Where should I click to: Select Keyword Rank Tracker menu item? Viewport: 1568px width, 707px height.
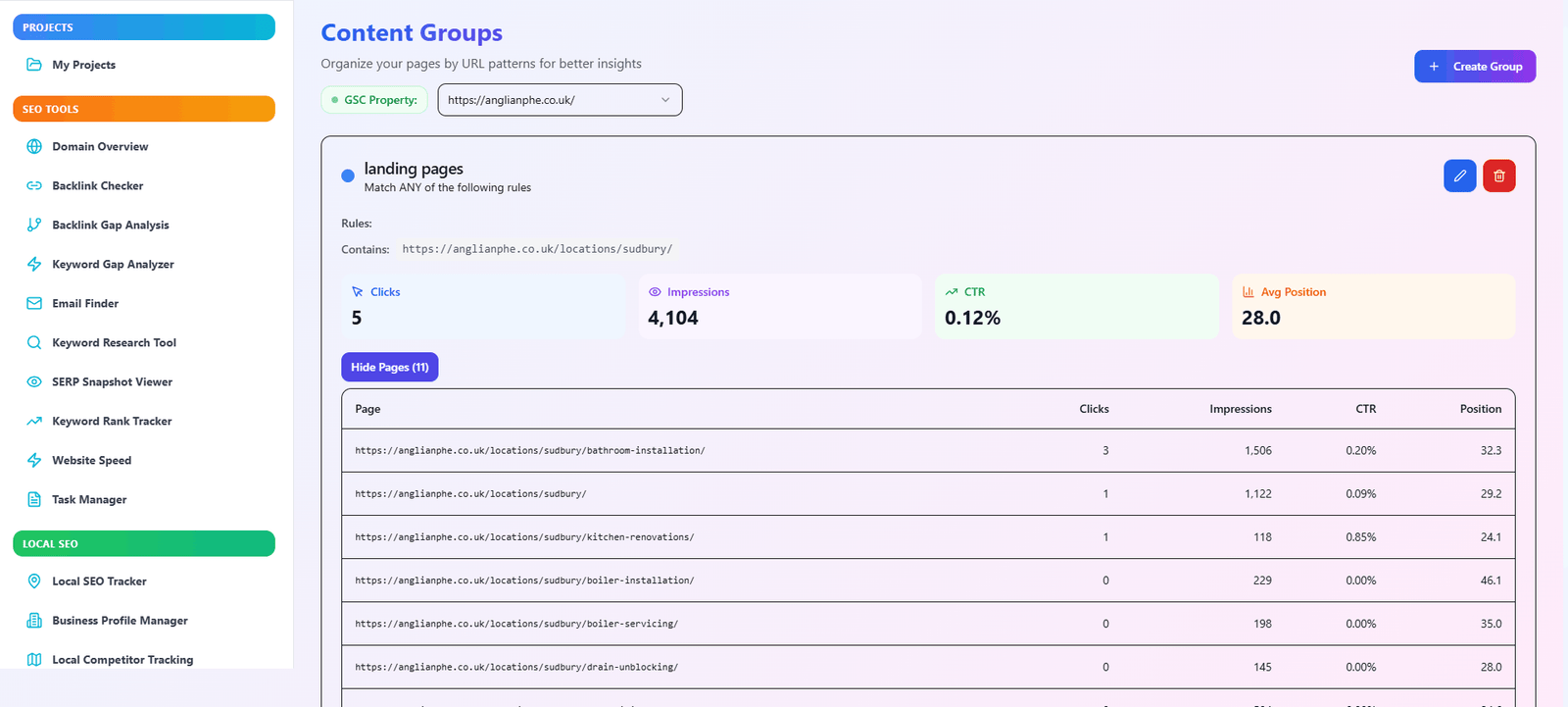[112, 421]
